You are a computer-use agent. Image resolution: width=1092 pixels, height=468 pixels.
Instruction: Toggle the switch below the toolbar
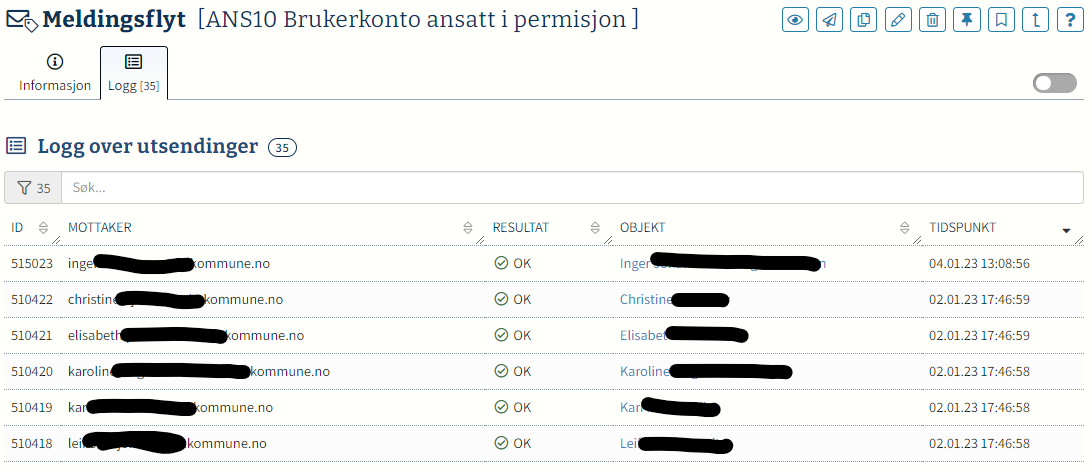tap(1054, 84)
